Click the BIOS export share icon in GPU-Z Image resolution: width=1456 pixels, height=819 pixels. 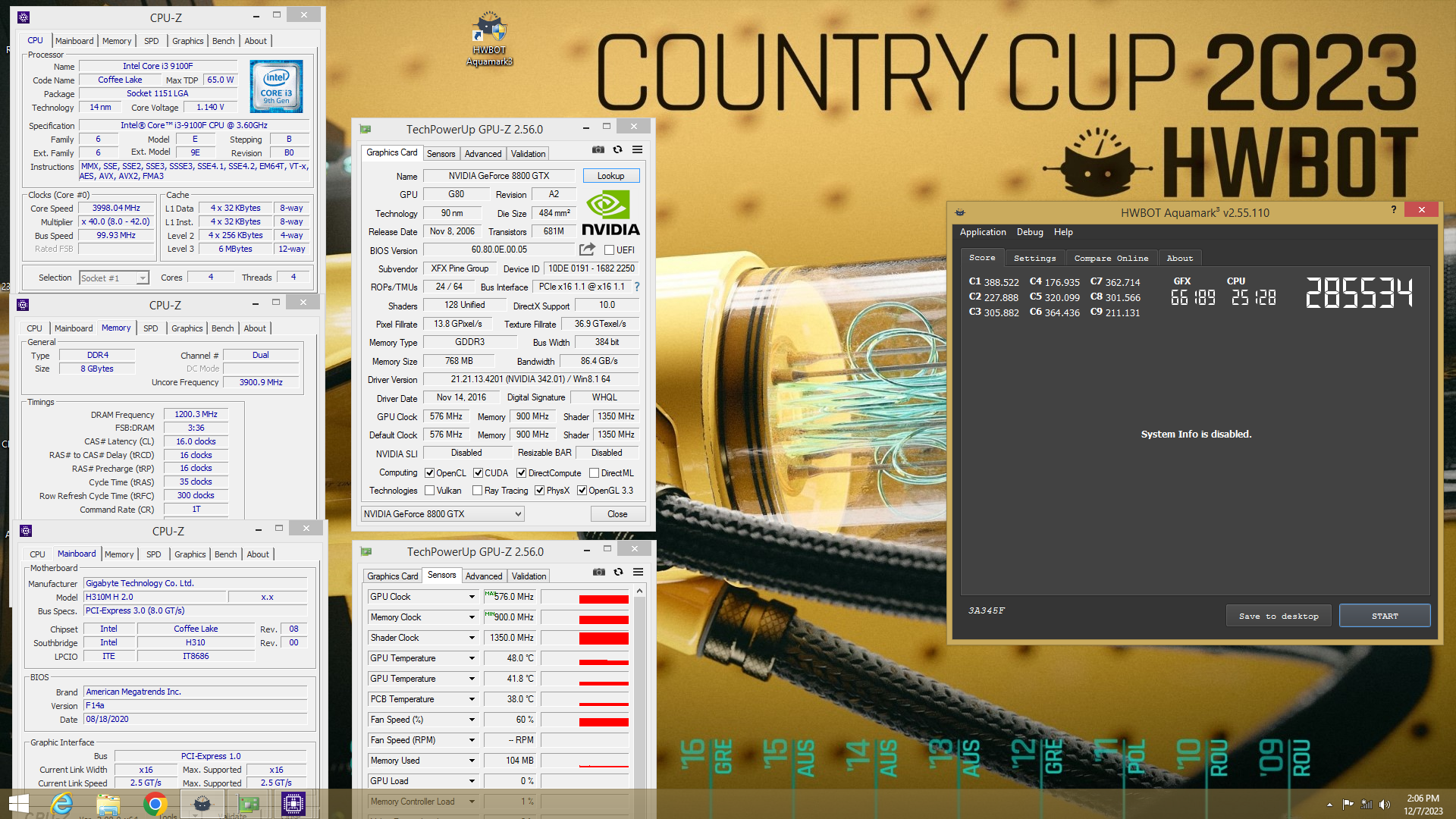click(587, 249)
